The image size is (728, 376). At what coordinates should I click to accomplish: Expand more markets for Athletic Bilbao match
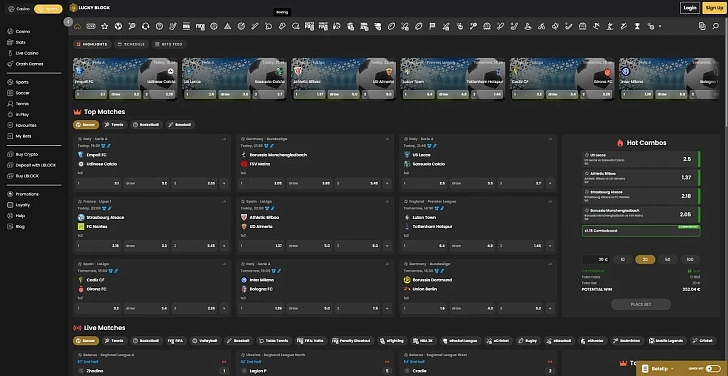click(387, 246)
